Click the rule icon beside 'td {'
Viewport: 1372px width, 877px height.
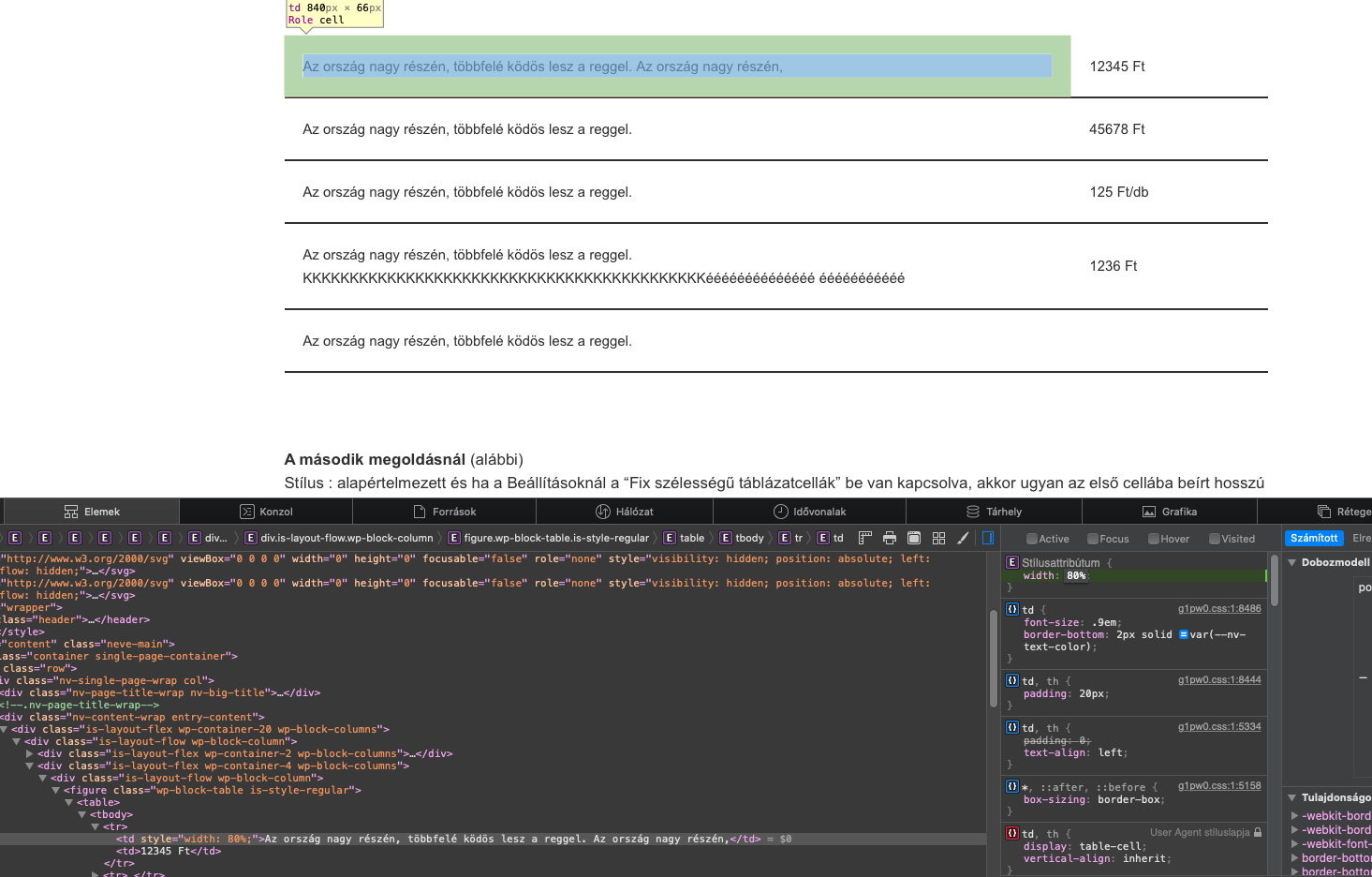tap(1012, 609)
